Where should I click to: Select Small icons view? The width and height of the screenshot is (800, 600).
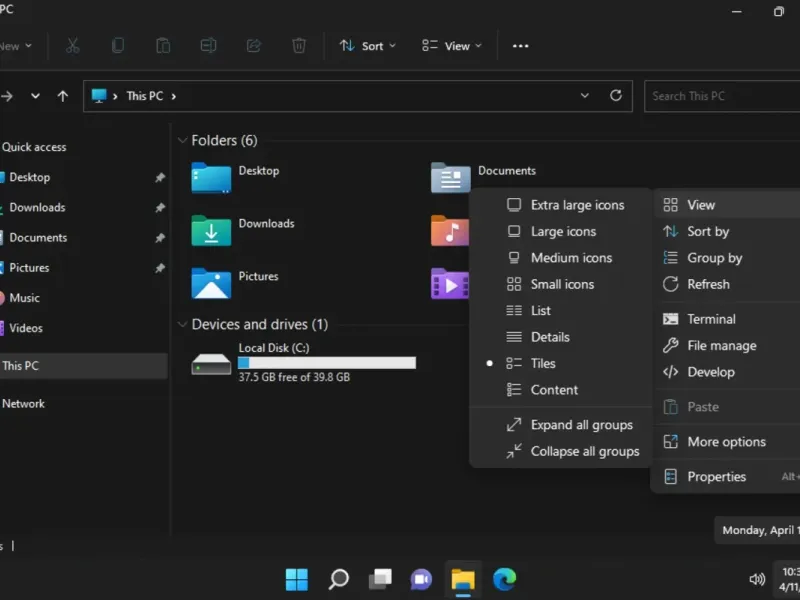[560, 284]
